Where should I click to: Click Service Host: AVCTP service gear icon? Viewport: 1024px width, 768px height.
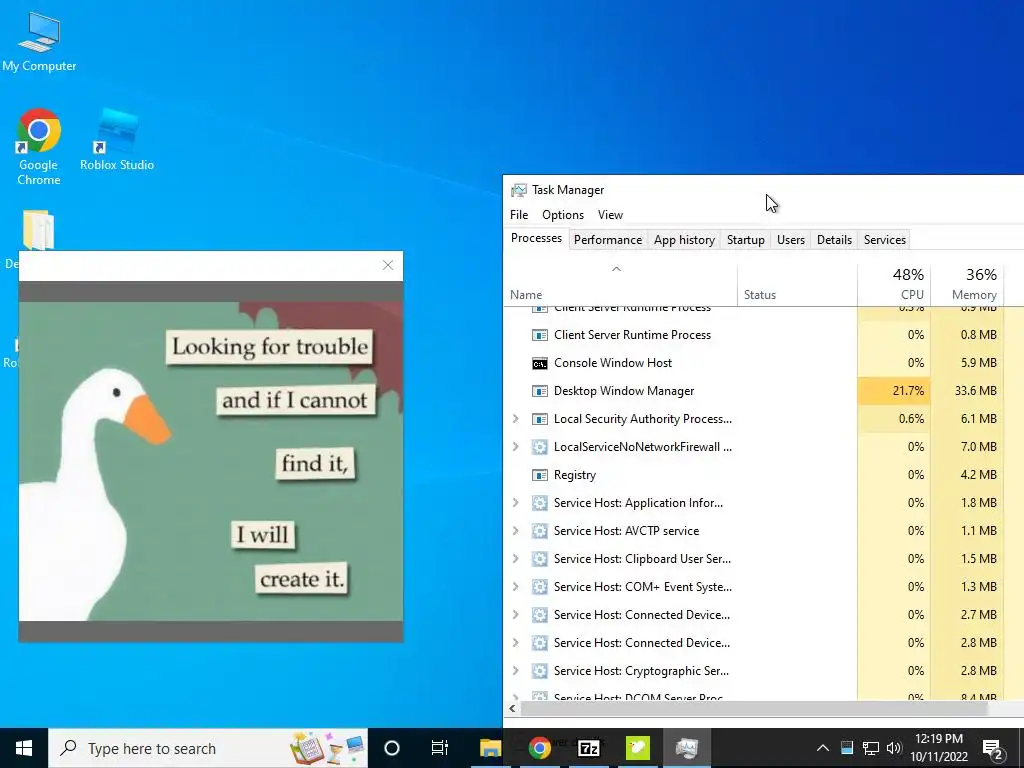(x=539, y=532)
